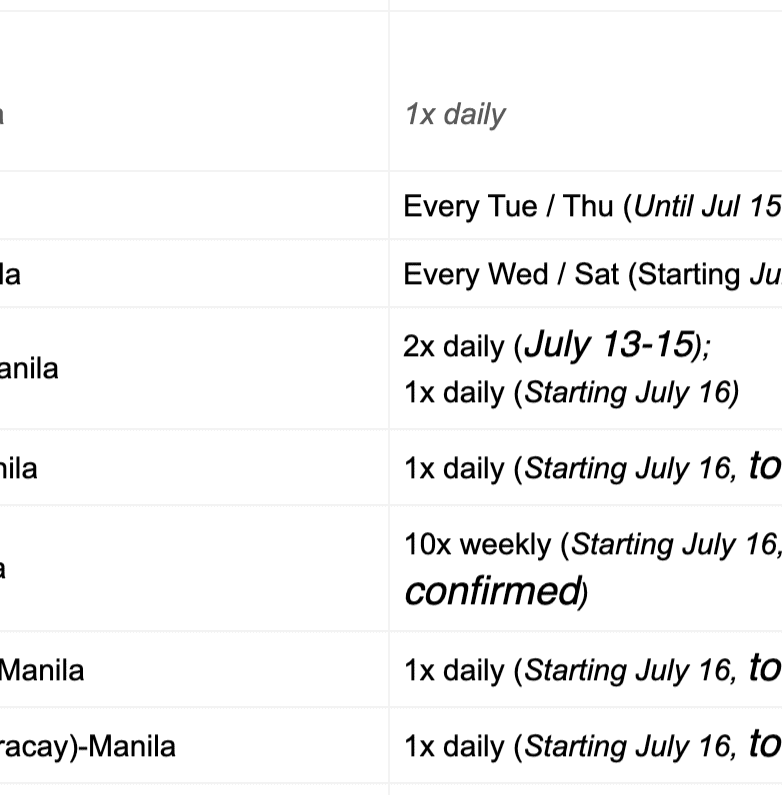The image size is (782, 795).
Task: Select the "Every Wed / Sat" frequency text
Action: point(511,274)
